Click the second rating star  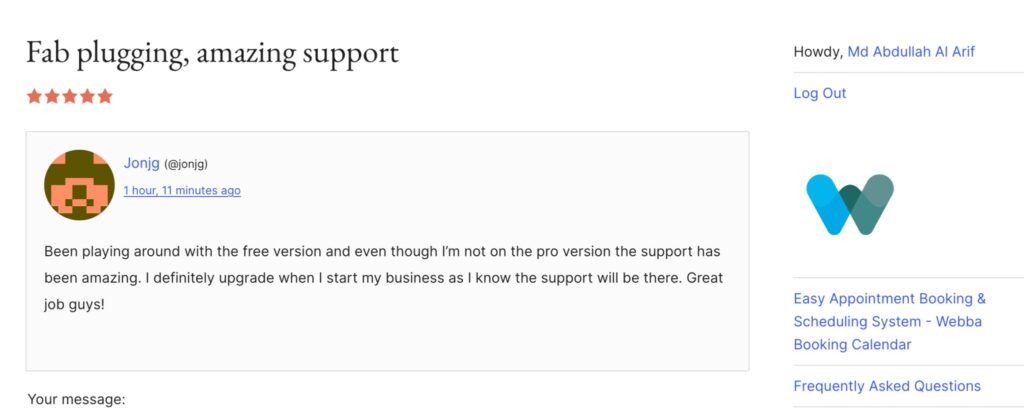click(x=52, y=97)
